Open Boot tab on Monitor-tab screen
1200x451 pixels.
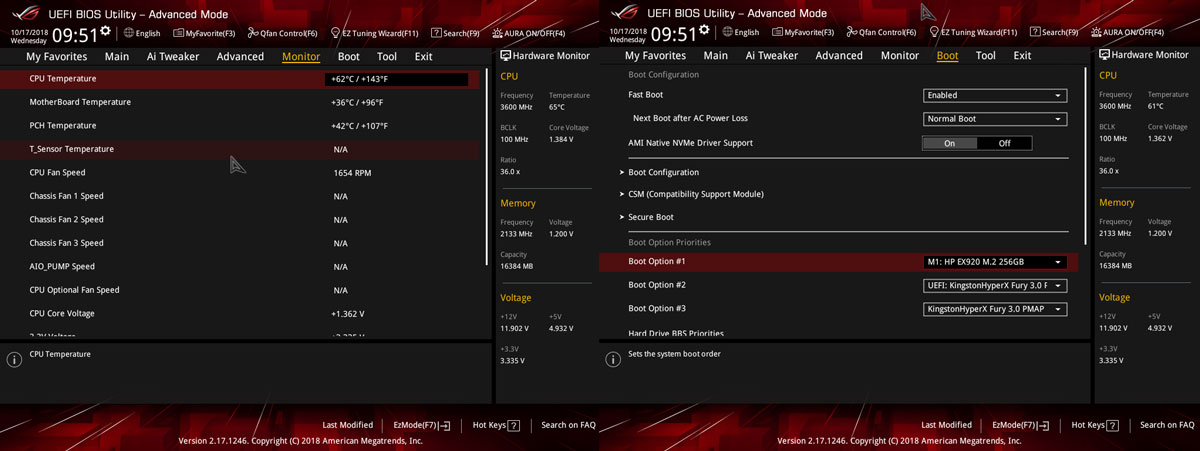(x=349, y=56)
